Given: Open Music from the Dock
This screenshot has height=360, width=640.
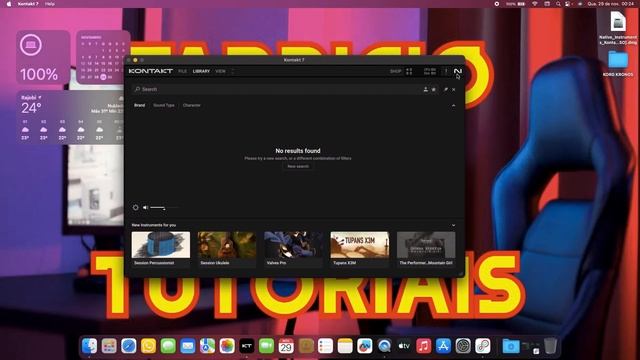Looking at the screenshot, I should click(x=424, y=346).
